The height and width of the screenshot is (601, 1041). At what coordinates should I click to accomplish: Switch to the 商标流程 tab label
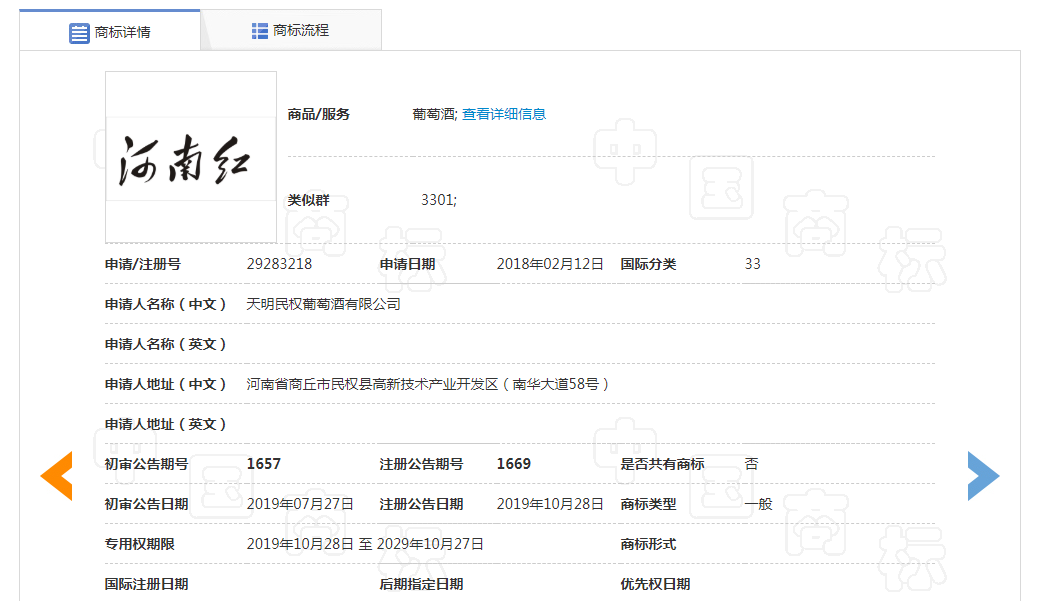(301, 31)
